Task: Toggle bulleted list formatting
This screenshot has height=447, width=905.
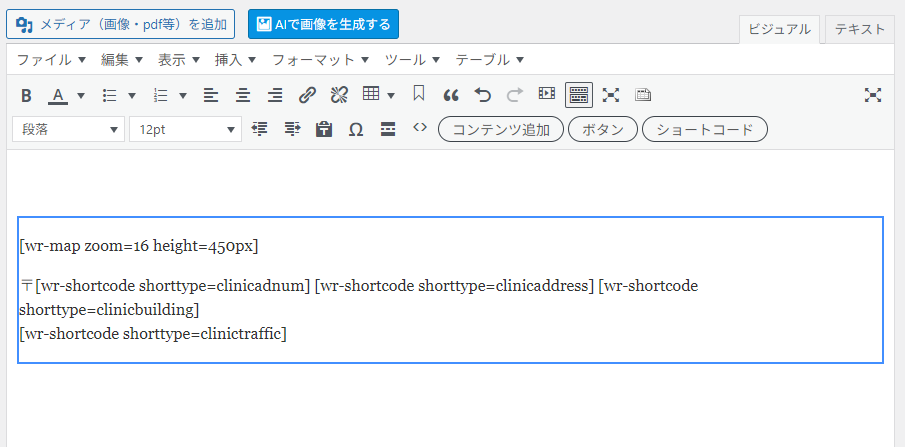Action: tap(110, 95)
